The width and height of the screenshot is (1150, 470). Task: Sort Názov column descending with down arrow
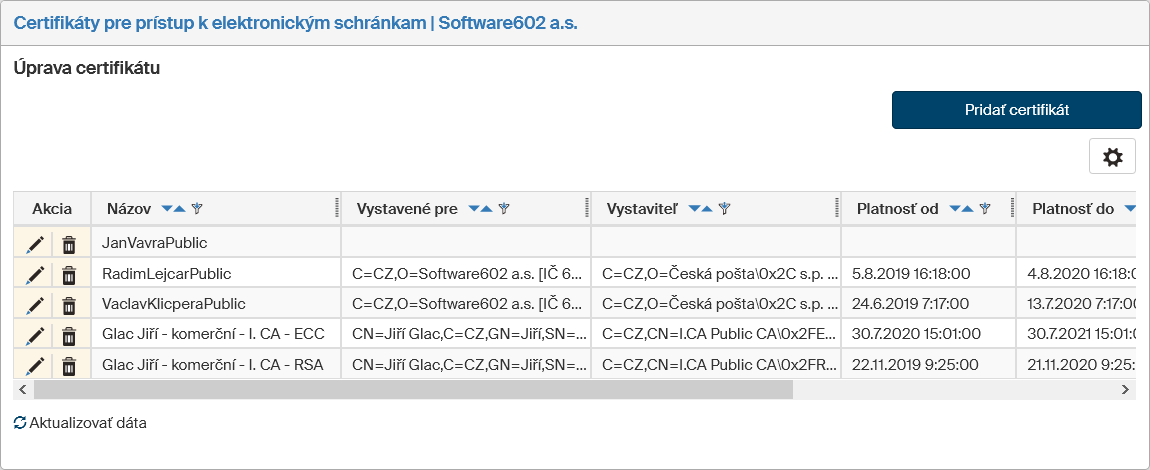pyautogui.click(x=167, y=209)
